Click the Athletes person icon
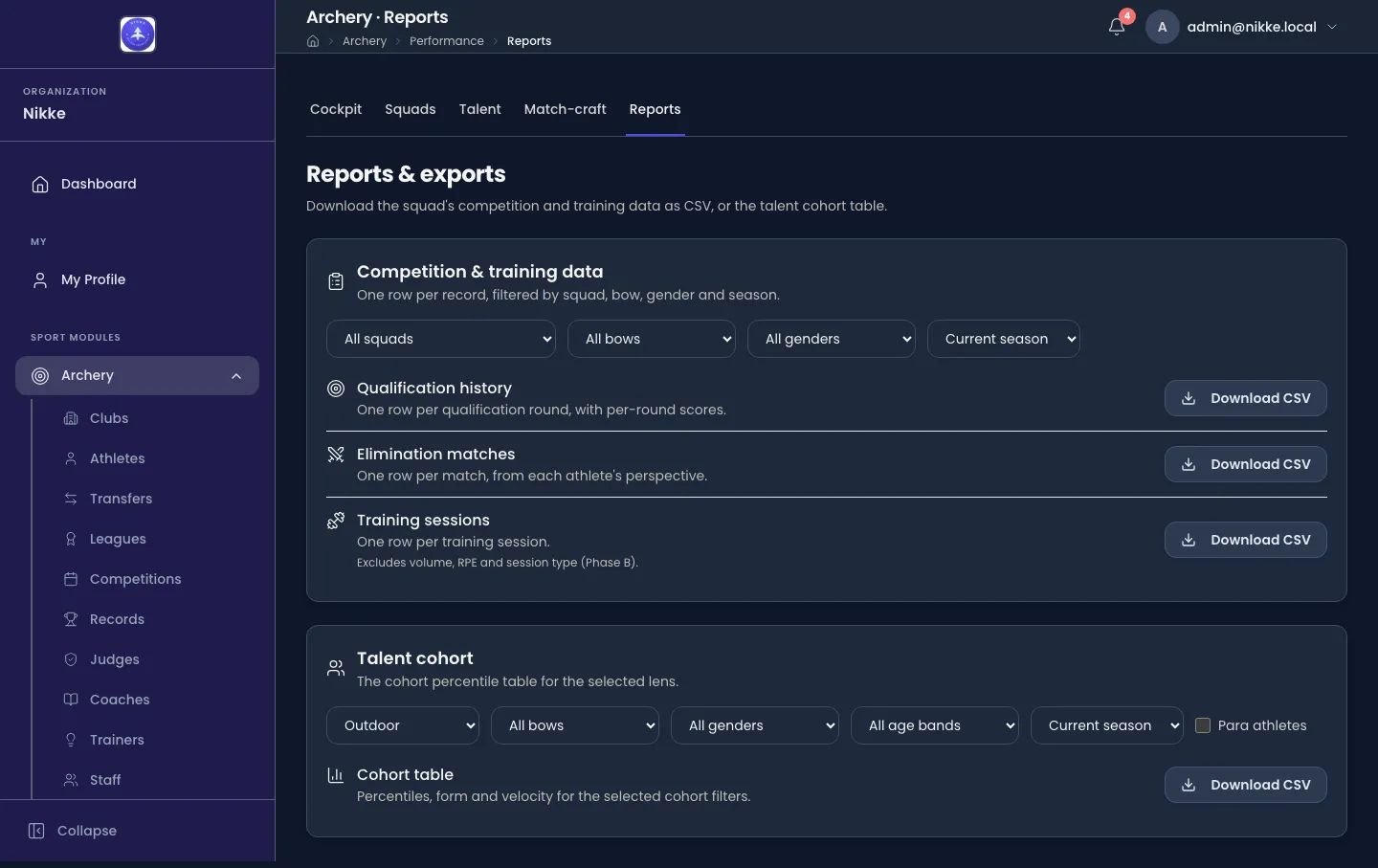1378x868 pixels. (71, 458)
